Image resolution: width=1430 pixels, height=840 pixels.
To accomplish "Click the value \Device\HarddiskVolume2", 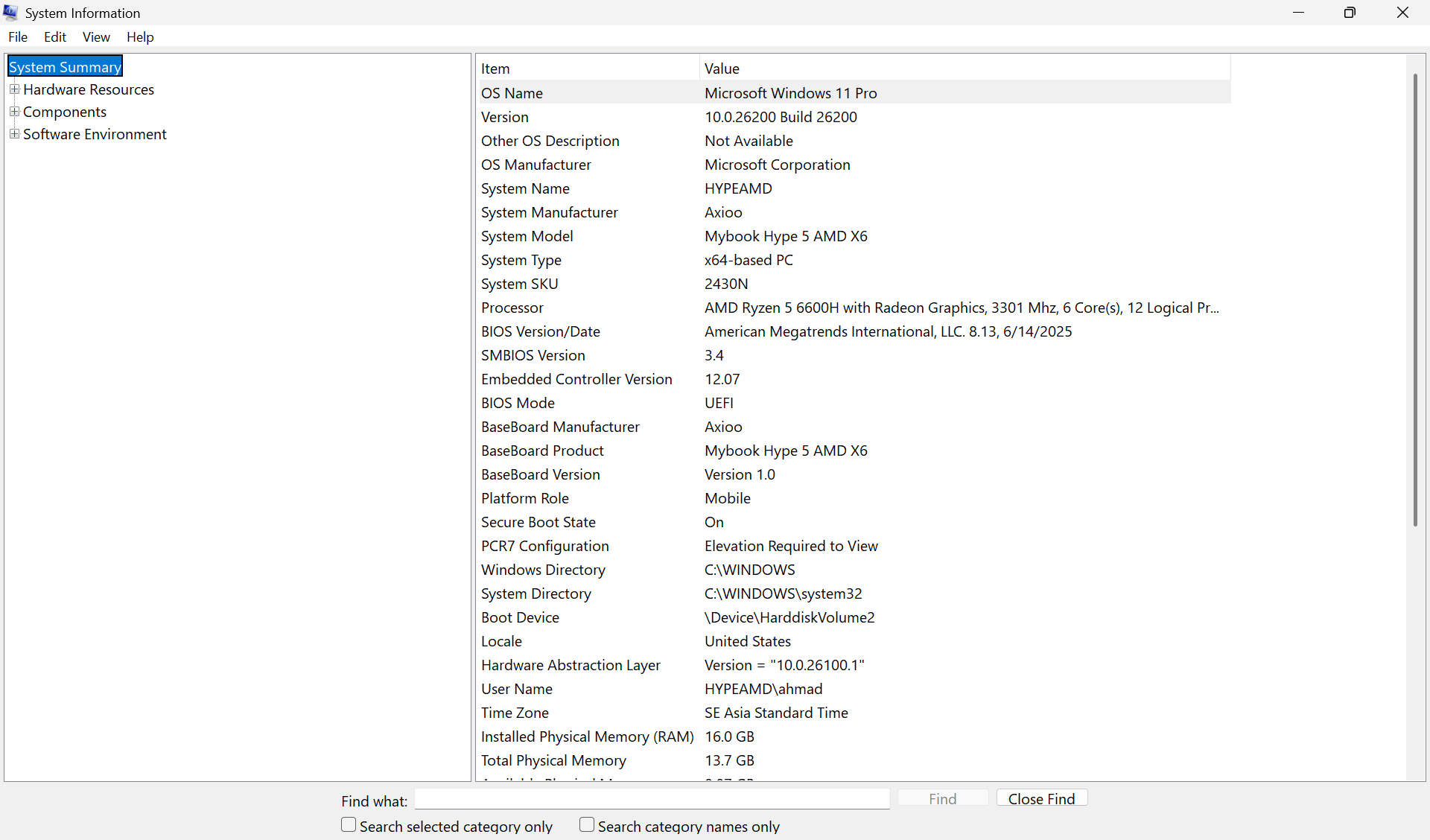I will coord(790,617).
